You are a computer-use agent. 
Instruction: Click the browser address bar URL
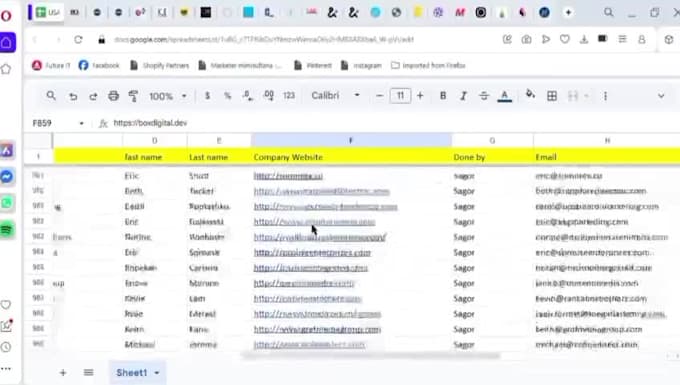click(264, 39)
